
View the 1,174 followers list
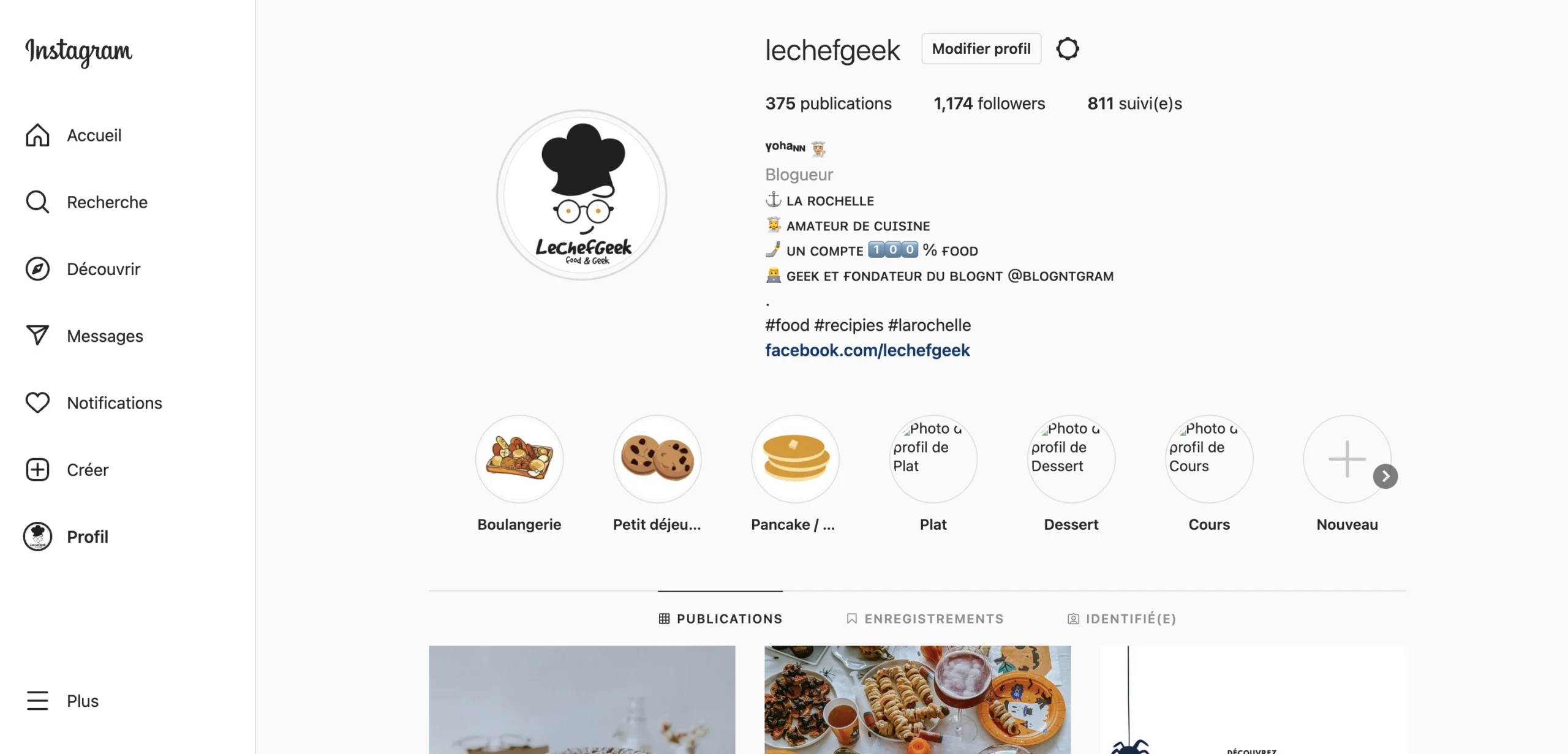[x=989, y=104]
